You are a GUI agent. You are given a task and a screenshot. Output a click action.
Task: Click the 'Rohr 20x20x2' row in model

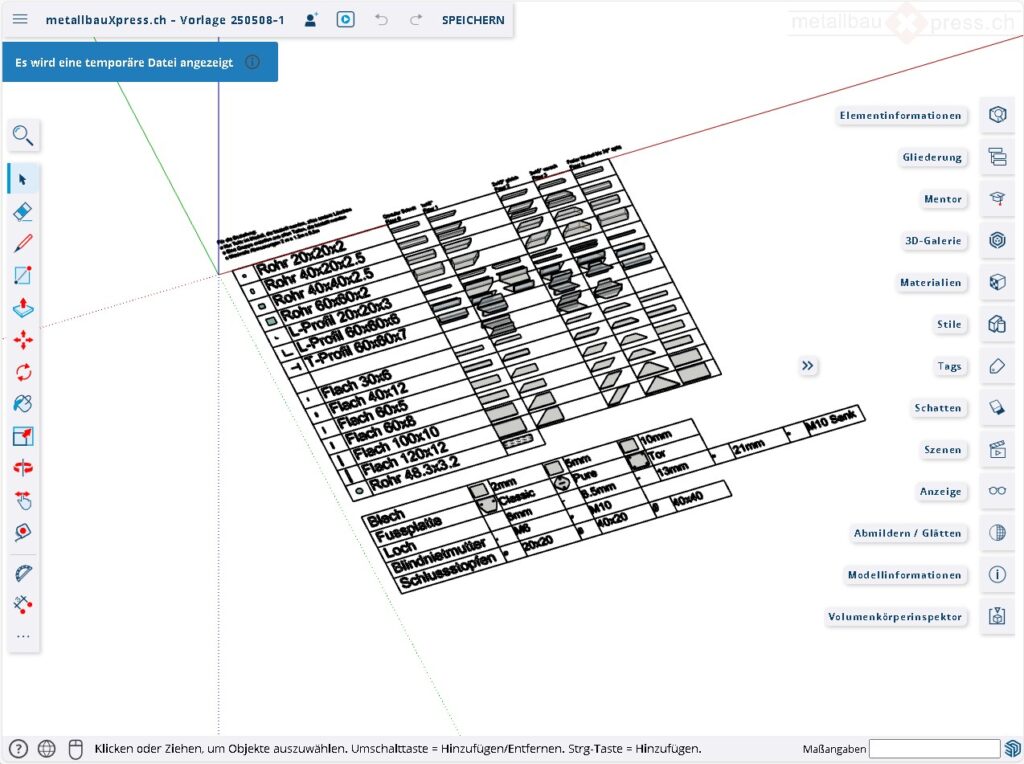coord(300,258)
